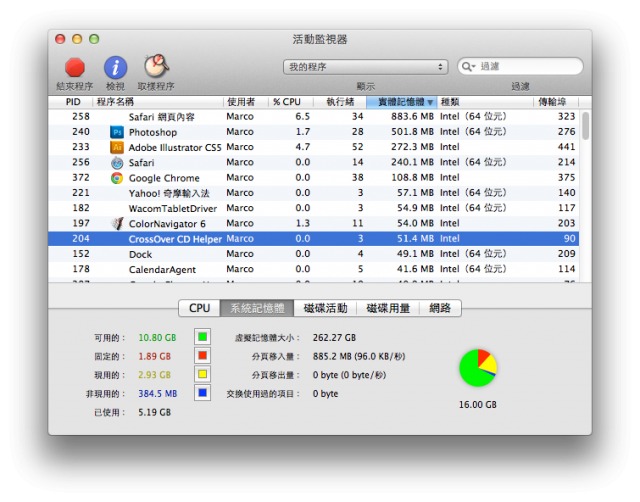This screenshot has height=502, width=640.
Task: Click the 384.5 MB inactive value
Action: [x=158, y=393]
